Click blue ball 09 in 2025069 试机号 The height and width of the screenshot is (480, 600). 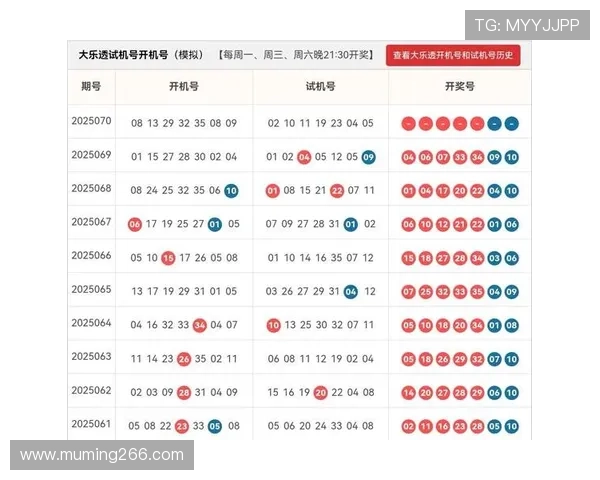pos(368,157)
